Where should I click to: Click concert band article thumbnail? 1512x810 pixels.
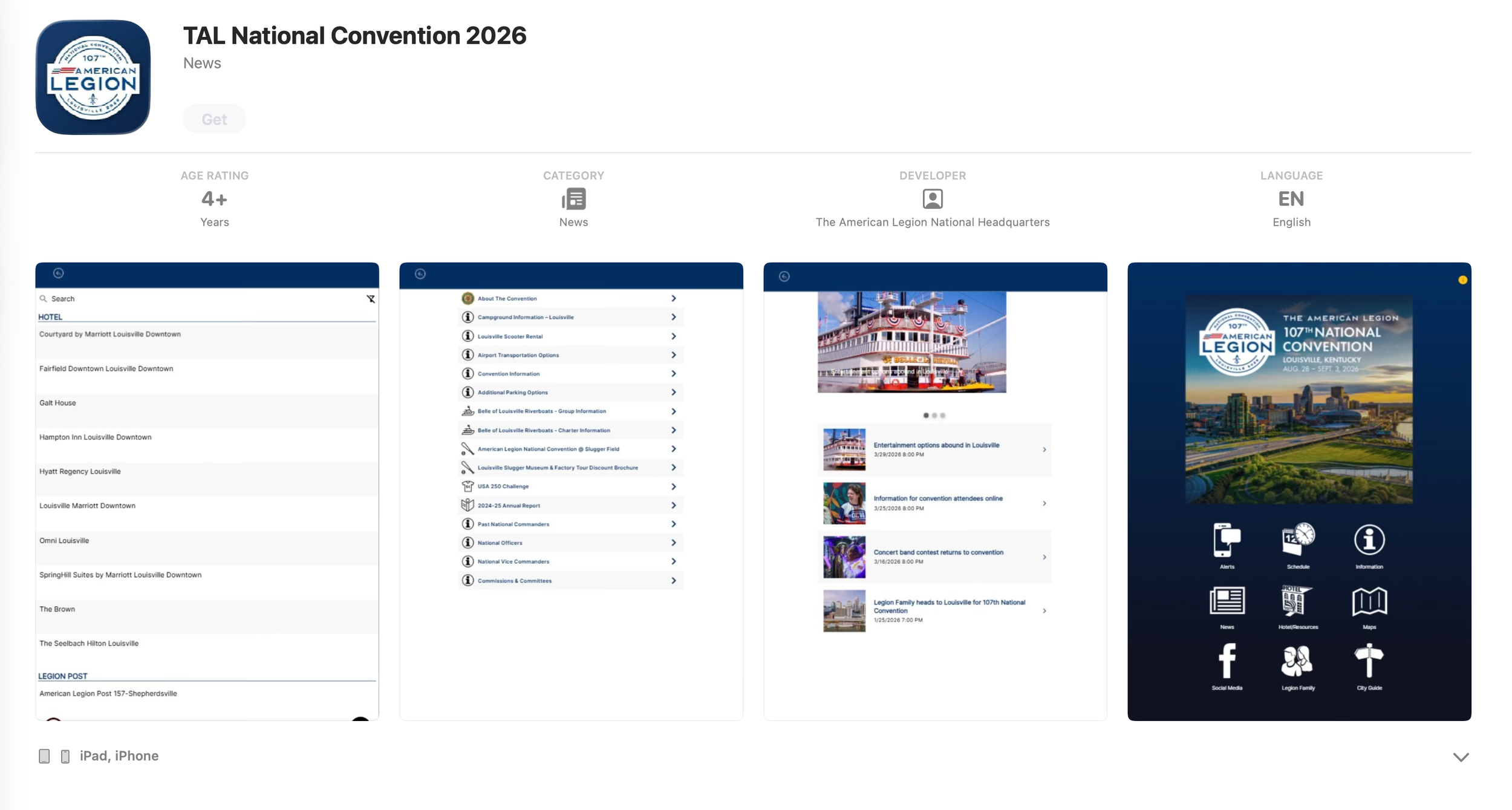click(844, 557)
